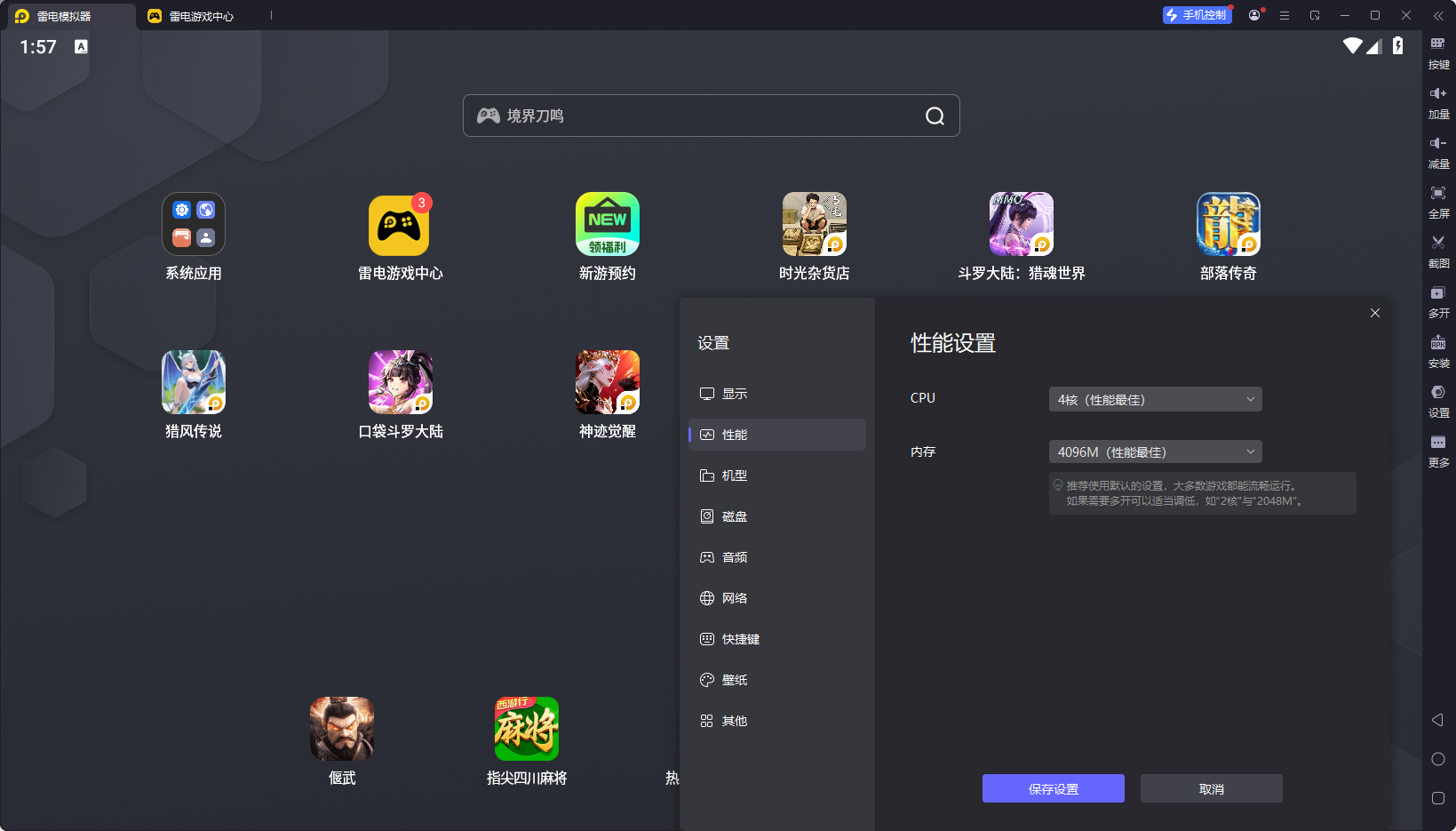This screenshot has height=831, width=1456.
Task: Click the 保存设置 button
Action: coord(1054,788)
